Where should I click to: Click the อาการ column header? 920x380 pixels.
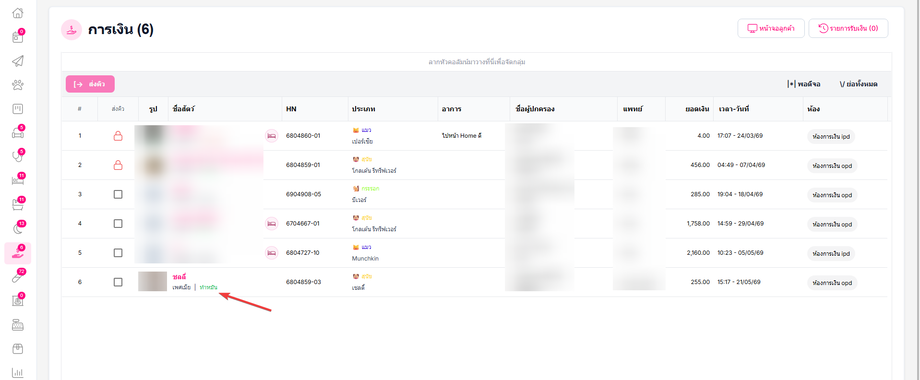click(451, 109)
